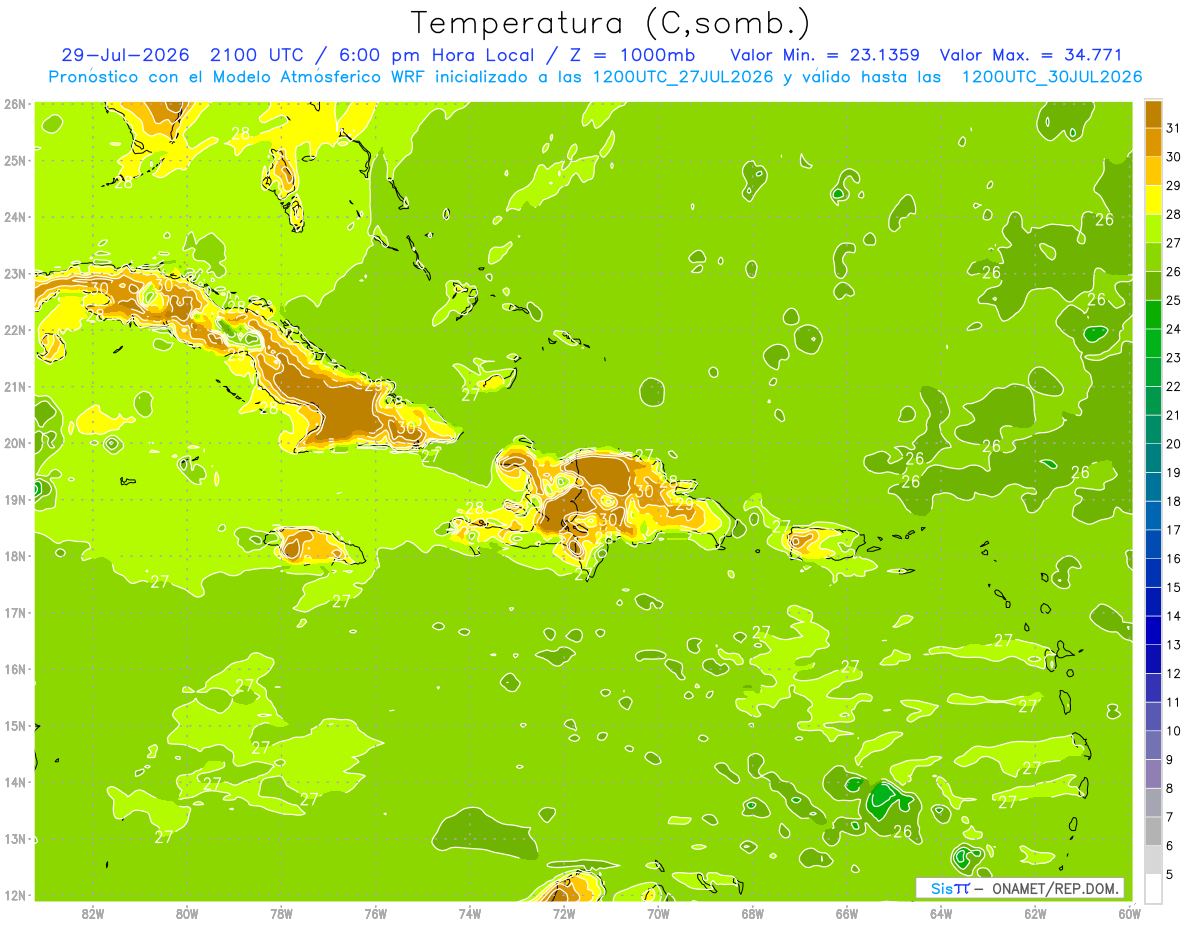Click the white swatch below colorbar 5

[1153, 888]
